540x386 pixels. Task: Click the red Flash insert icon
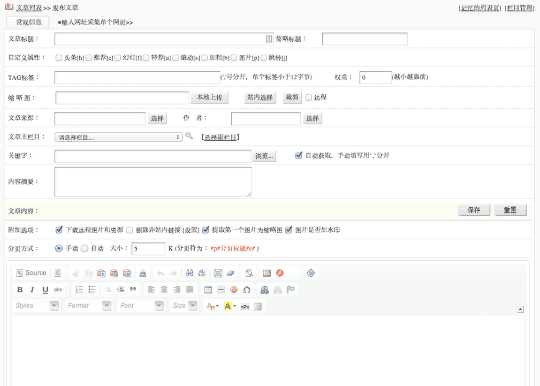coord(280,273)
